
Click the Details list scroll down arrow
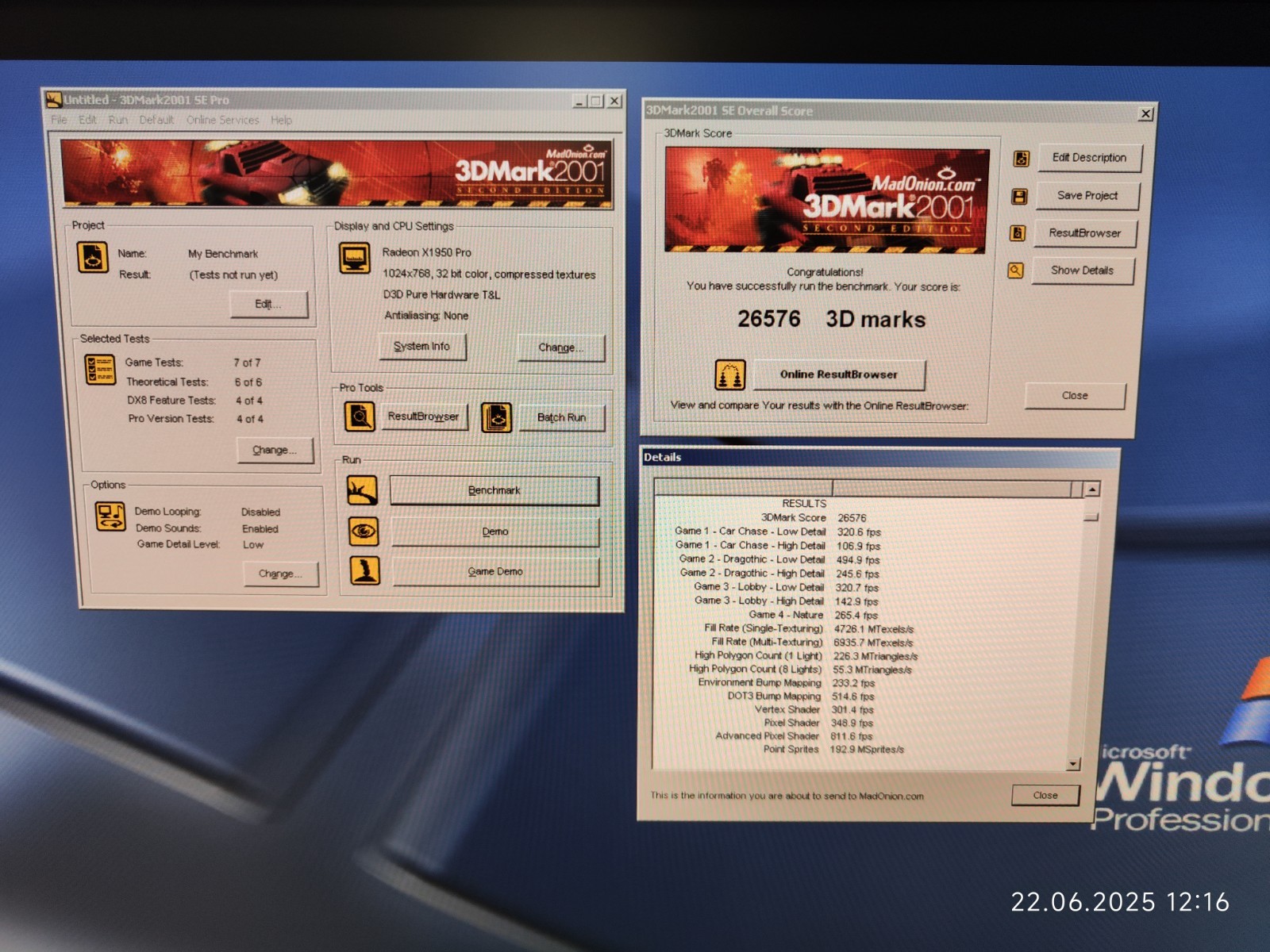[1073, 764]
